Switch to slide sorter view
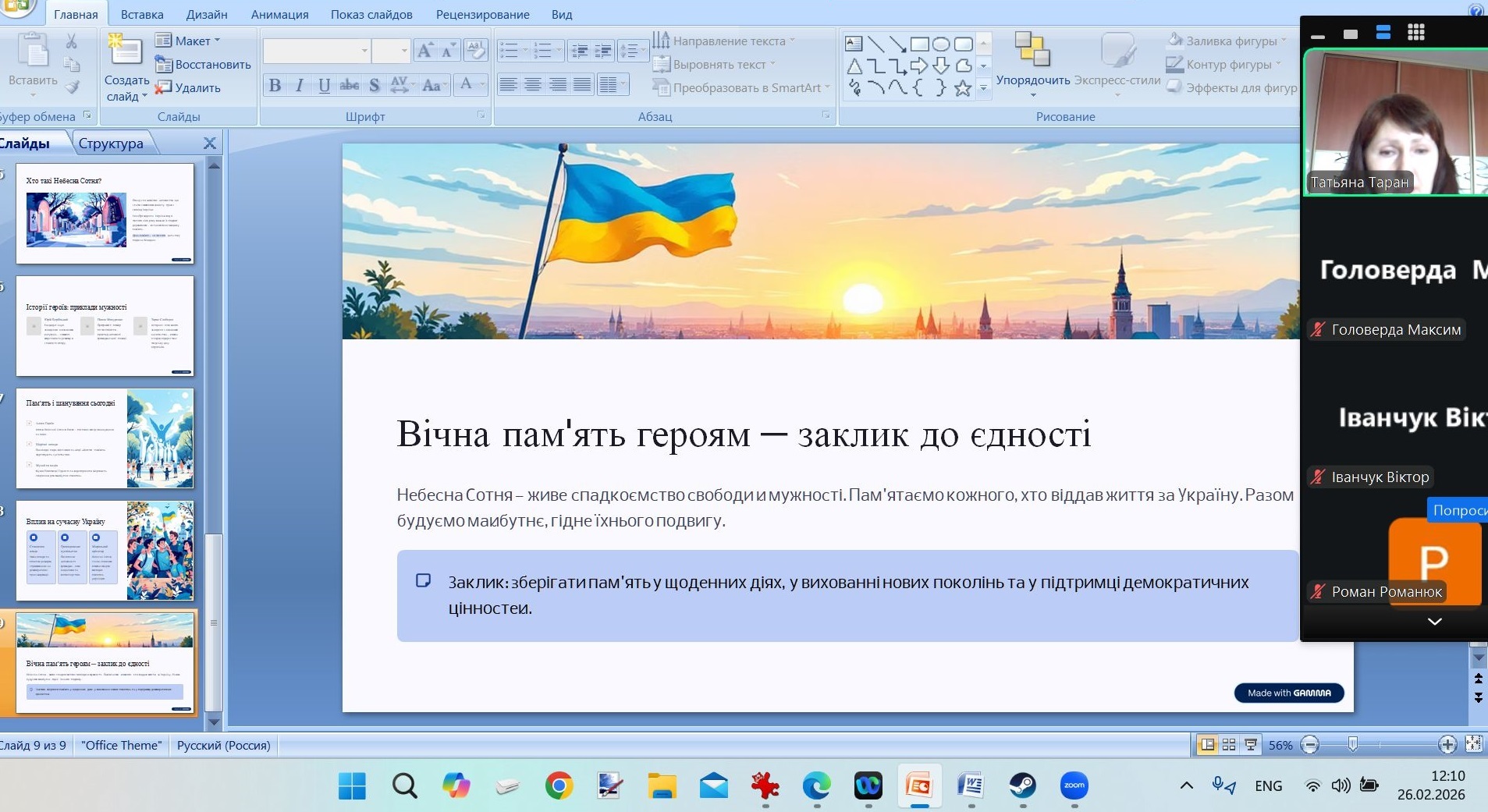The height and width of the screenshot is (812, 1488). 1229,745
